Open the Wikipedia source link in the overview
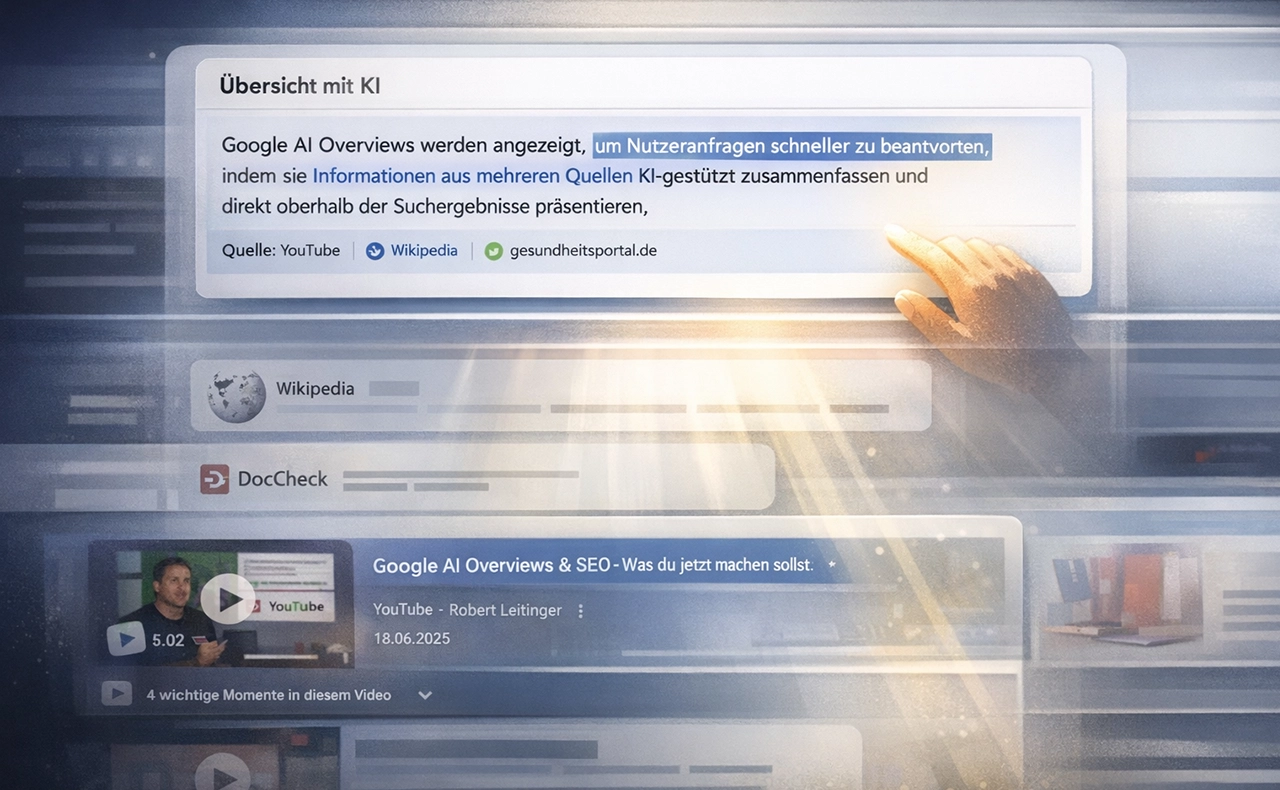Screen dimensions: 1280x790 click(x=424, y=251)
